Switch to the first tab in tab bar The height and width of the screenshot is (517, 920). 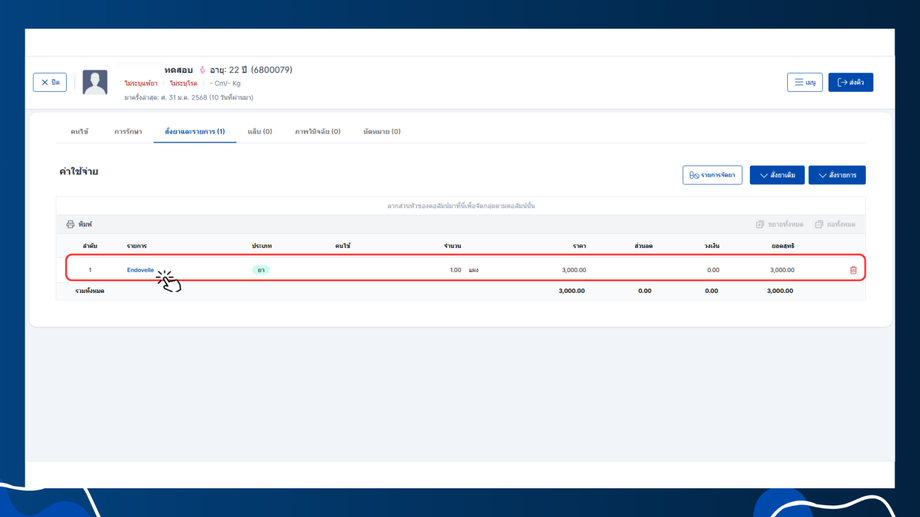pos(79,131)
